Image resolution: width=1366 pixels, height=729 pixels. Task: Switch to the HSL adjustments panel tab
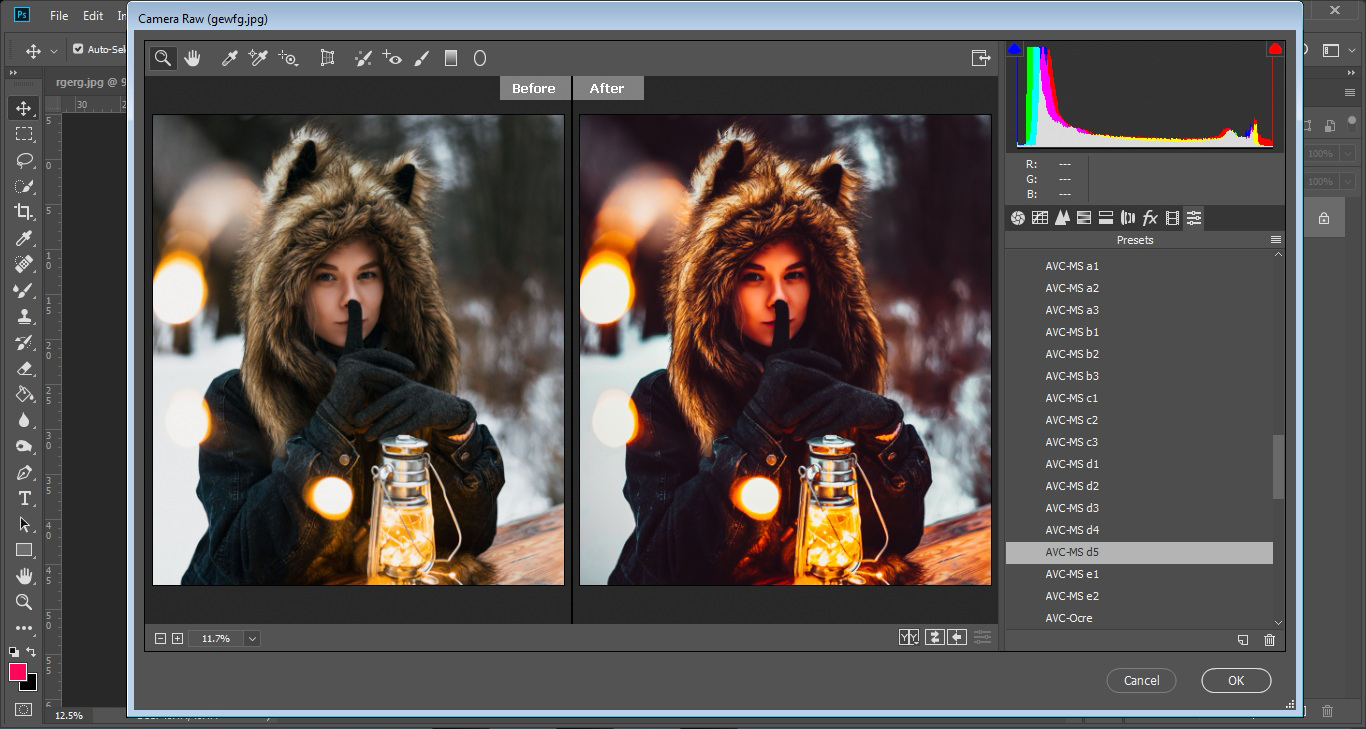1084,218
